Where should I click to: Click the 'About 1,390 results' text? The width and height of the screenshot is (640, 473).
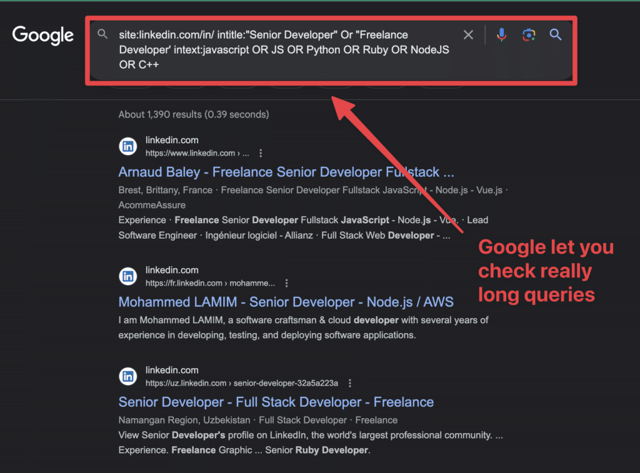pyautogui.click(x=193, y=114)
